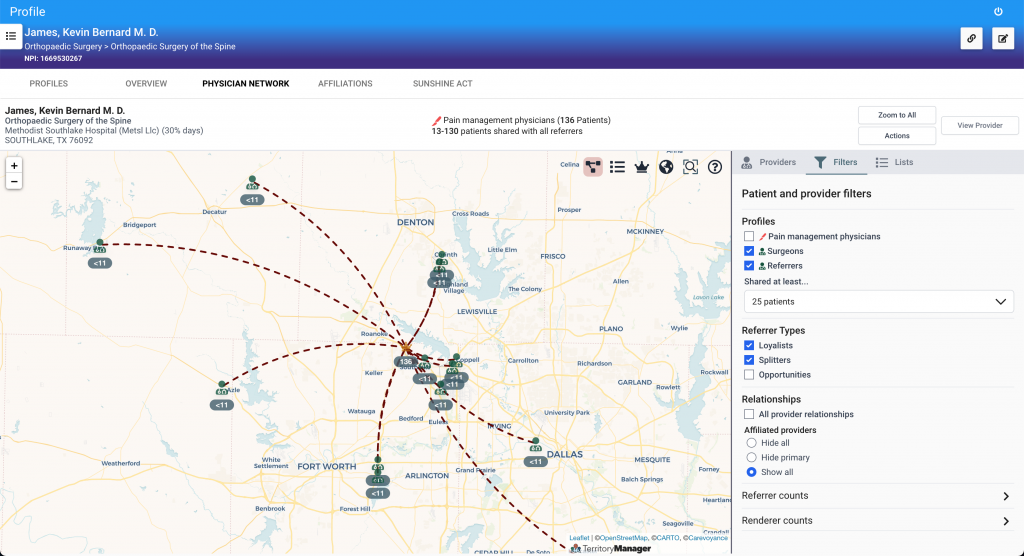Switch to the PROFILES tab
Viewport: 1024px width, 556px height.
coord(48,84)
